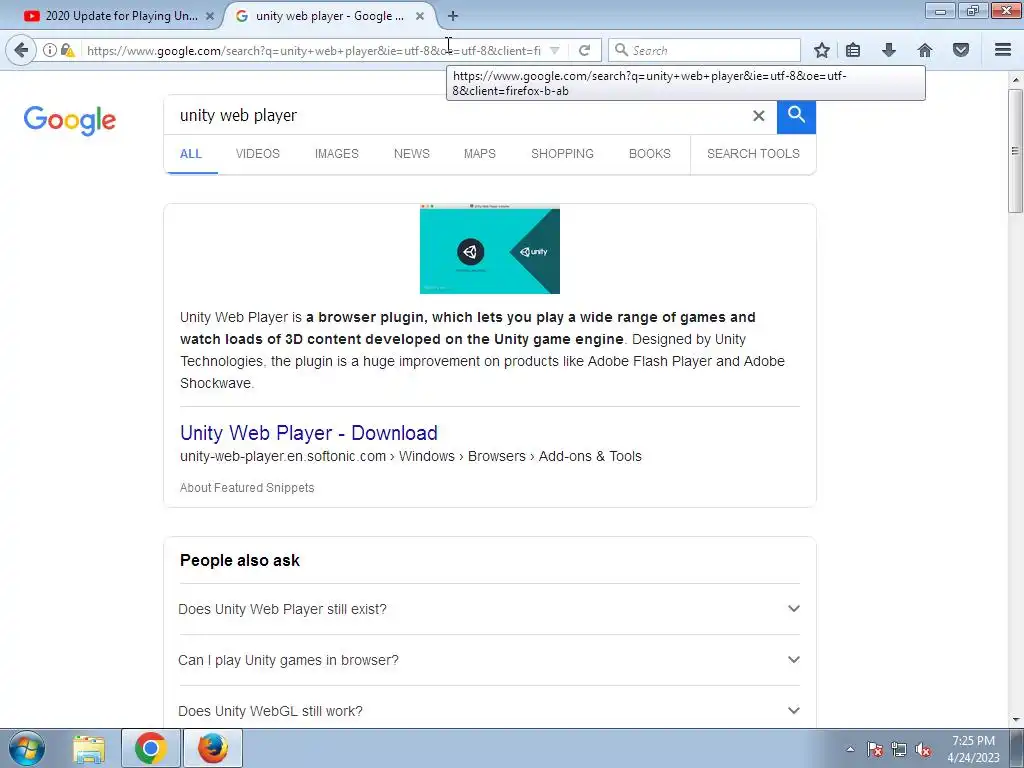Open address bar history dropdown arrow

pyautogui.click(x=554, y=50)
